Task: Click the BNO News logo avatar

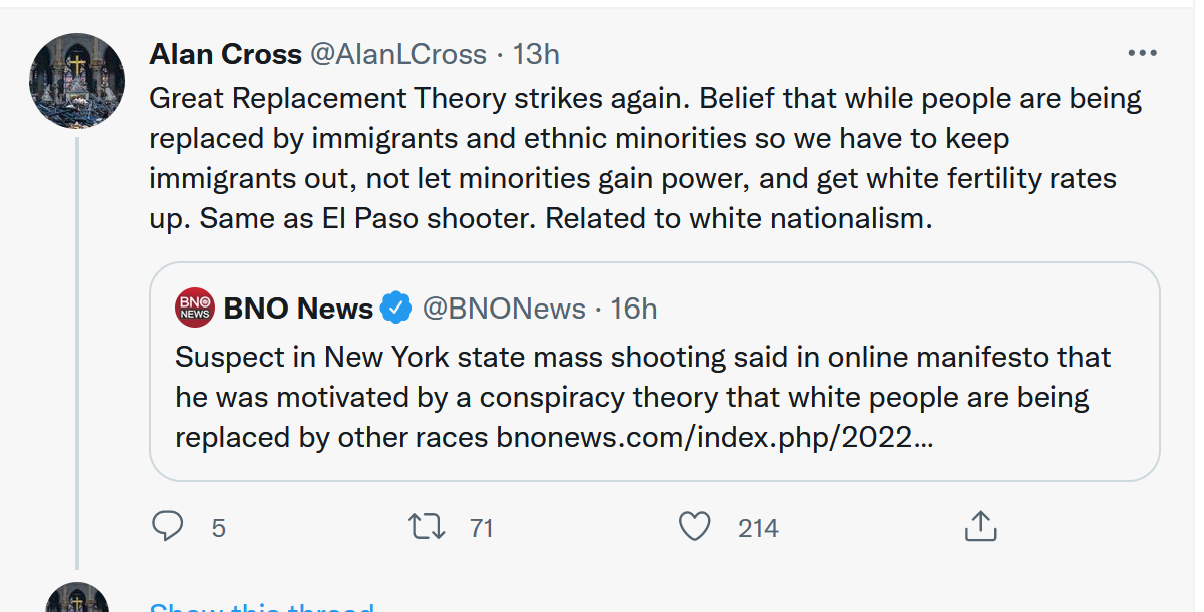Action: click(194, 308)
